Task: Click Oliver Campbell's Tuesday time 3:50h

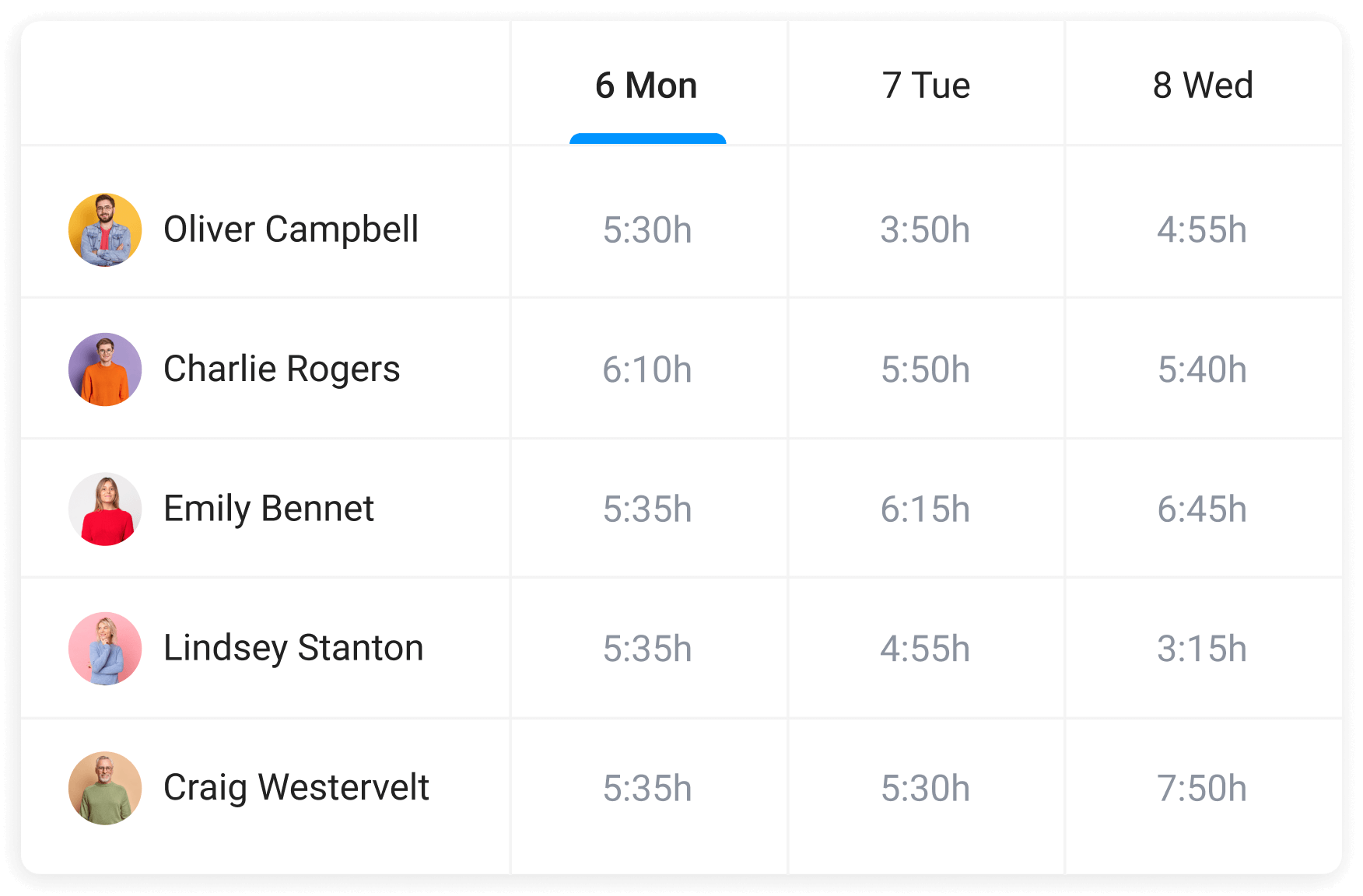Action: click(x=926, y=229)
